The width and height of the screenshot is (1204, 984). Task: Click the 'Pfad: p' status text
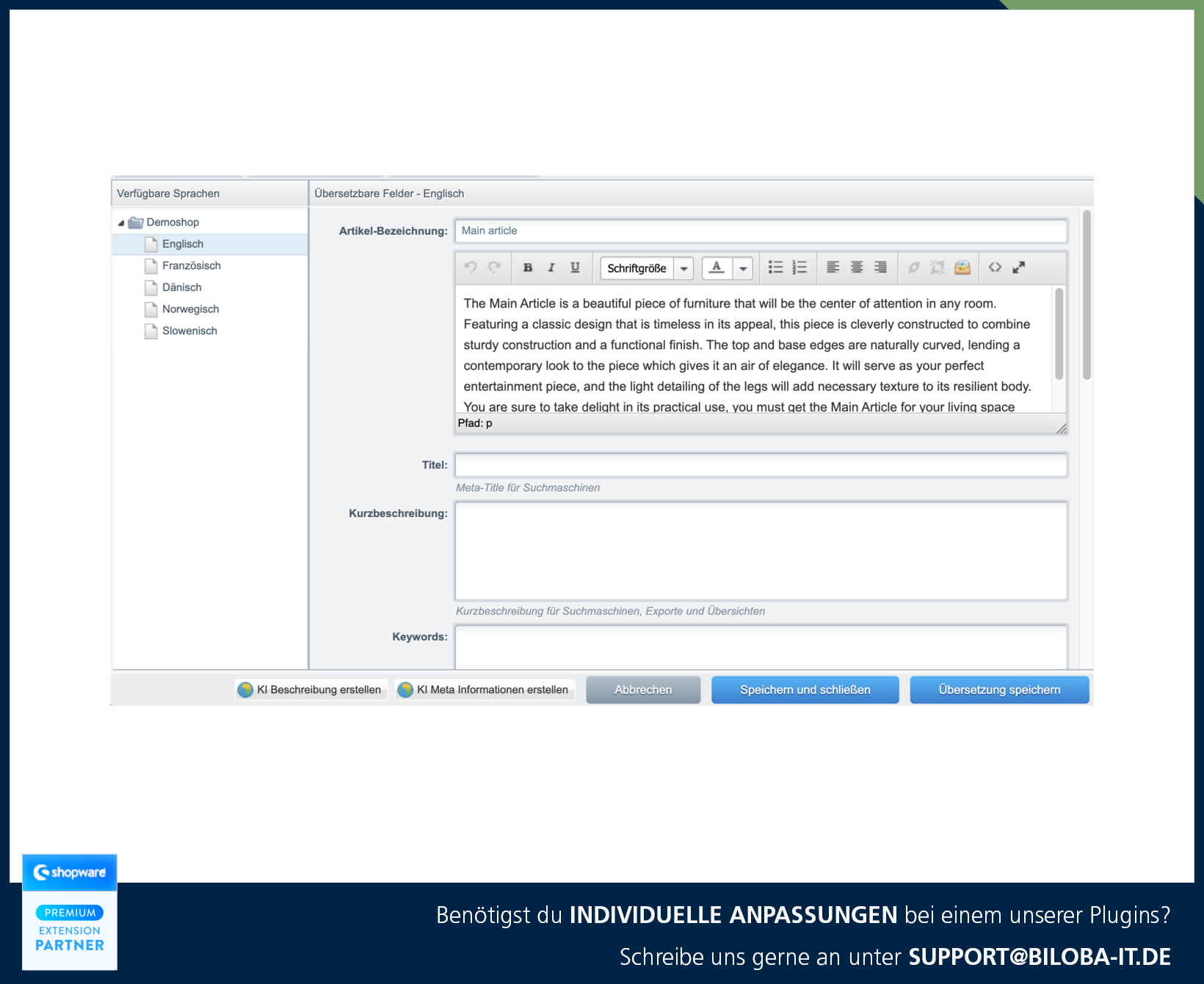click(475, 423)
